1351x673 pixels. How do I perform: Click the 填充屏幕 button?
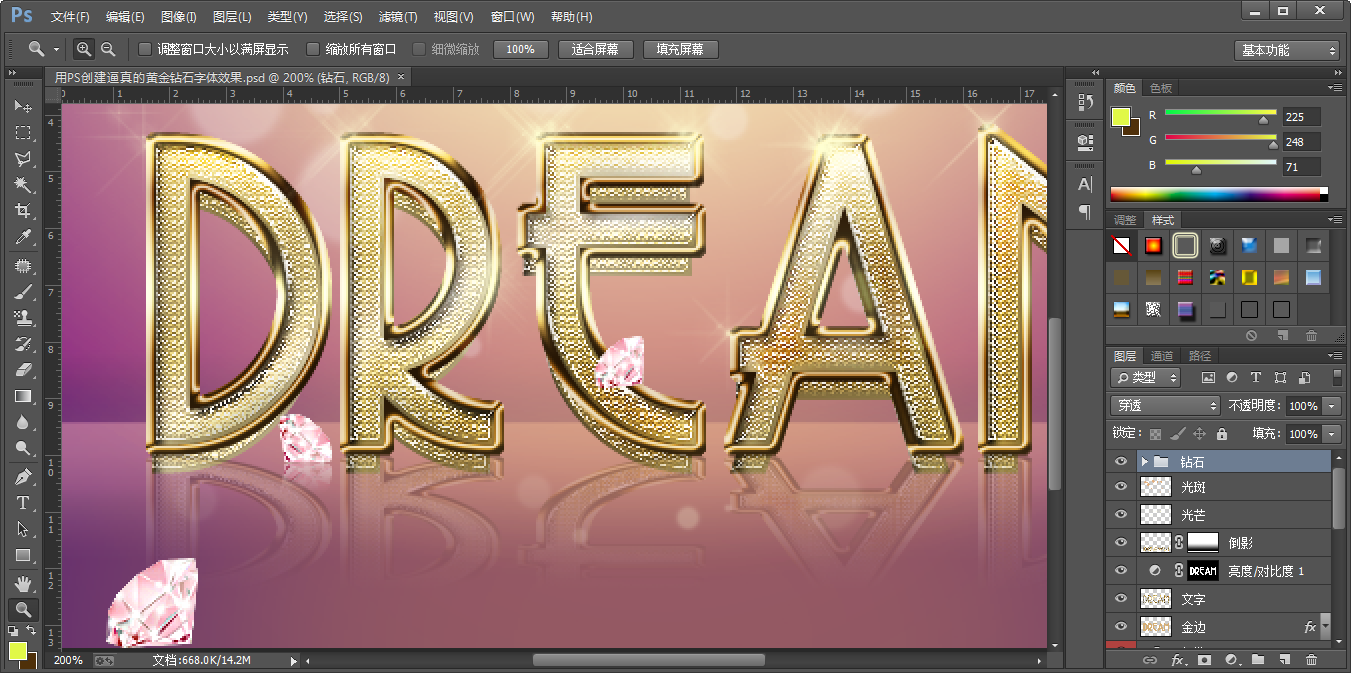point(680,49)
